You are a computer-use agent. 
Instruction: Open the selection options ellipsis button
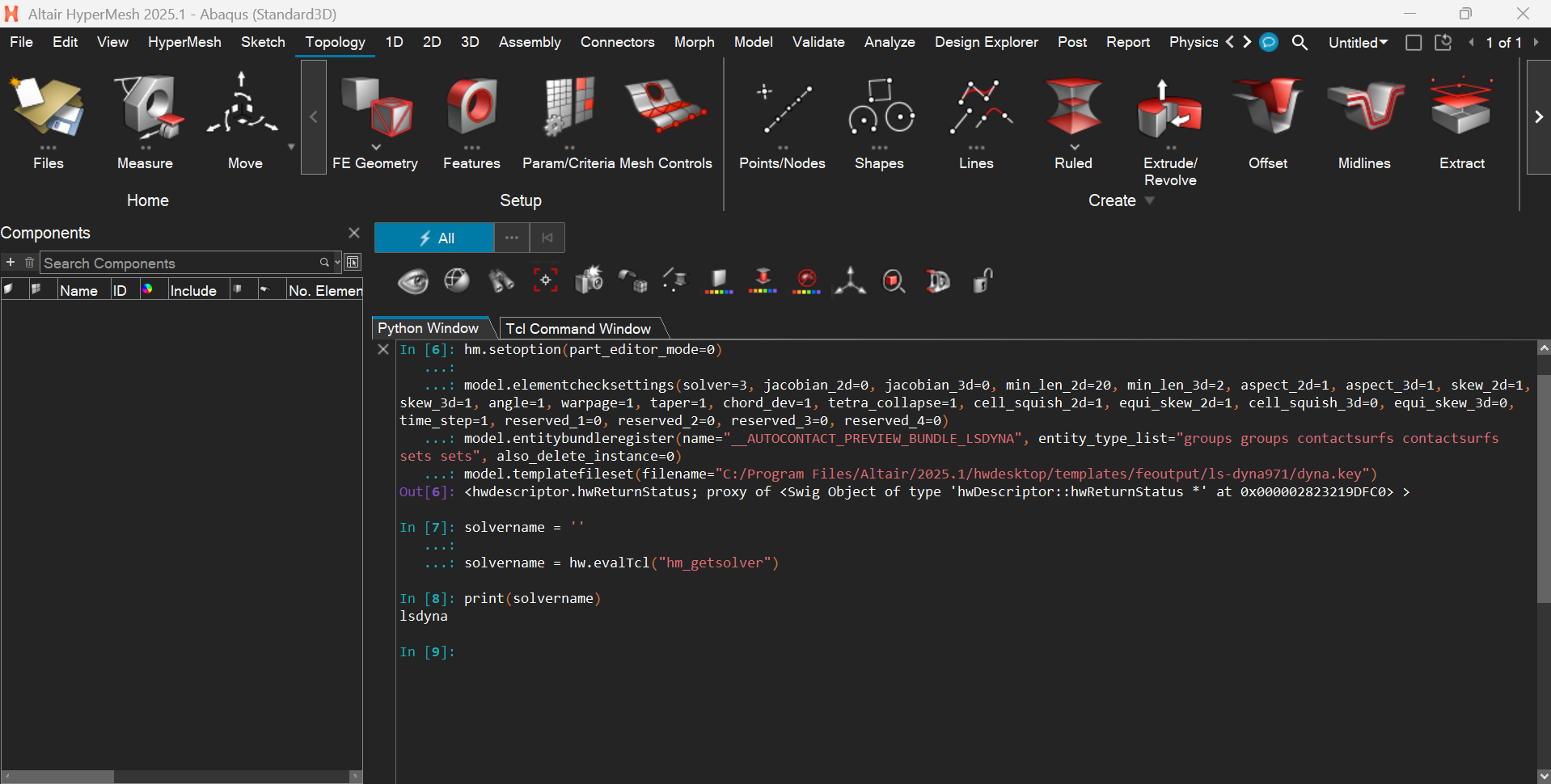512,238
